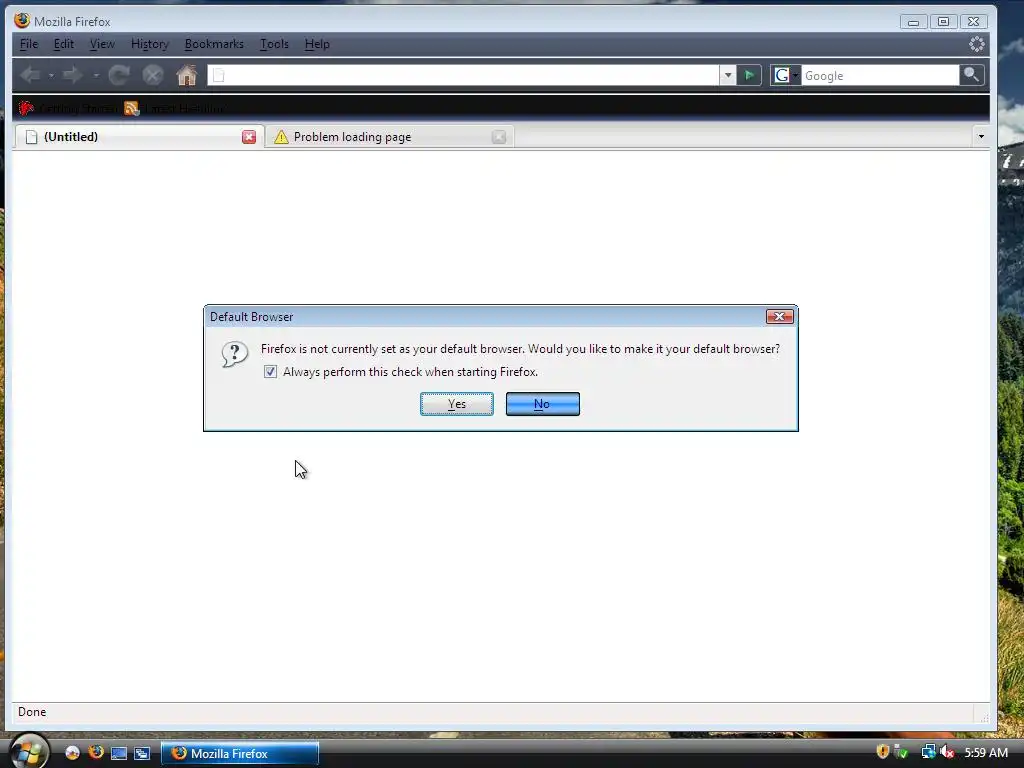Click the first quick launch icon beside Start
This screenshot has width=1024, height=768.
point(72,753)
